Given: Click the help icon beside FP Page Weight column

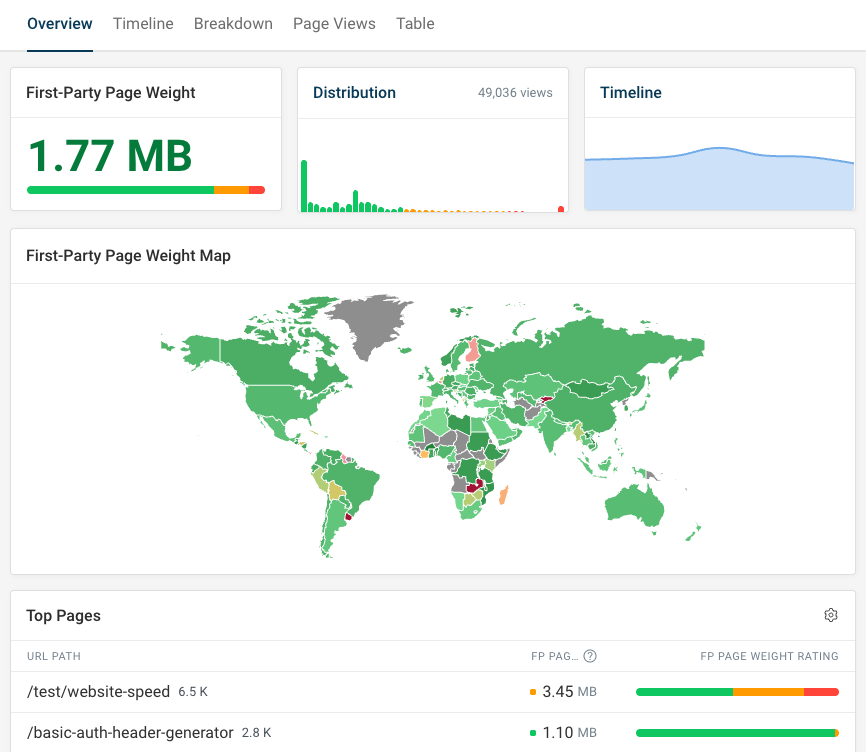Looking at the screenshot, I should tap(589, 656).
